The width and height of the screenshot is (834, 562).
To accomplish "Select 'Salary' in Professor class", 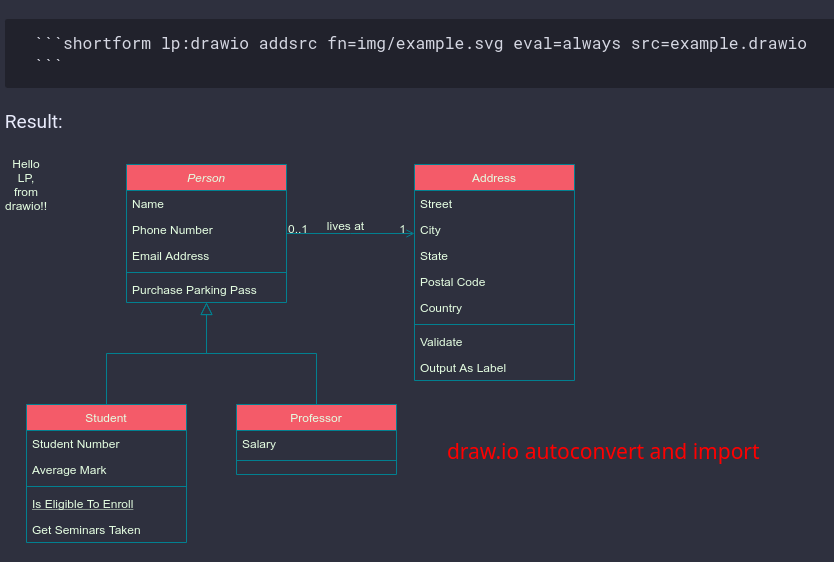I will [x=259, y=444].
